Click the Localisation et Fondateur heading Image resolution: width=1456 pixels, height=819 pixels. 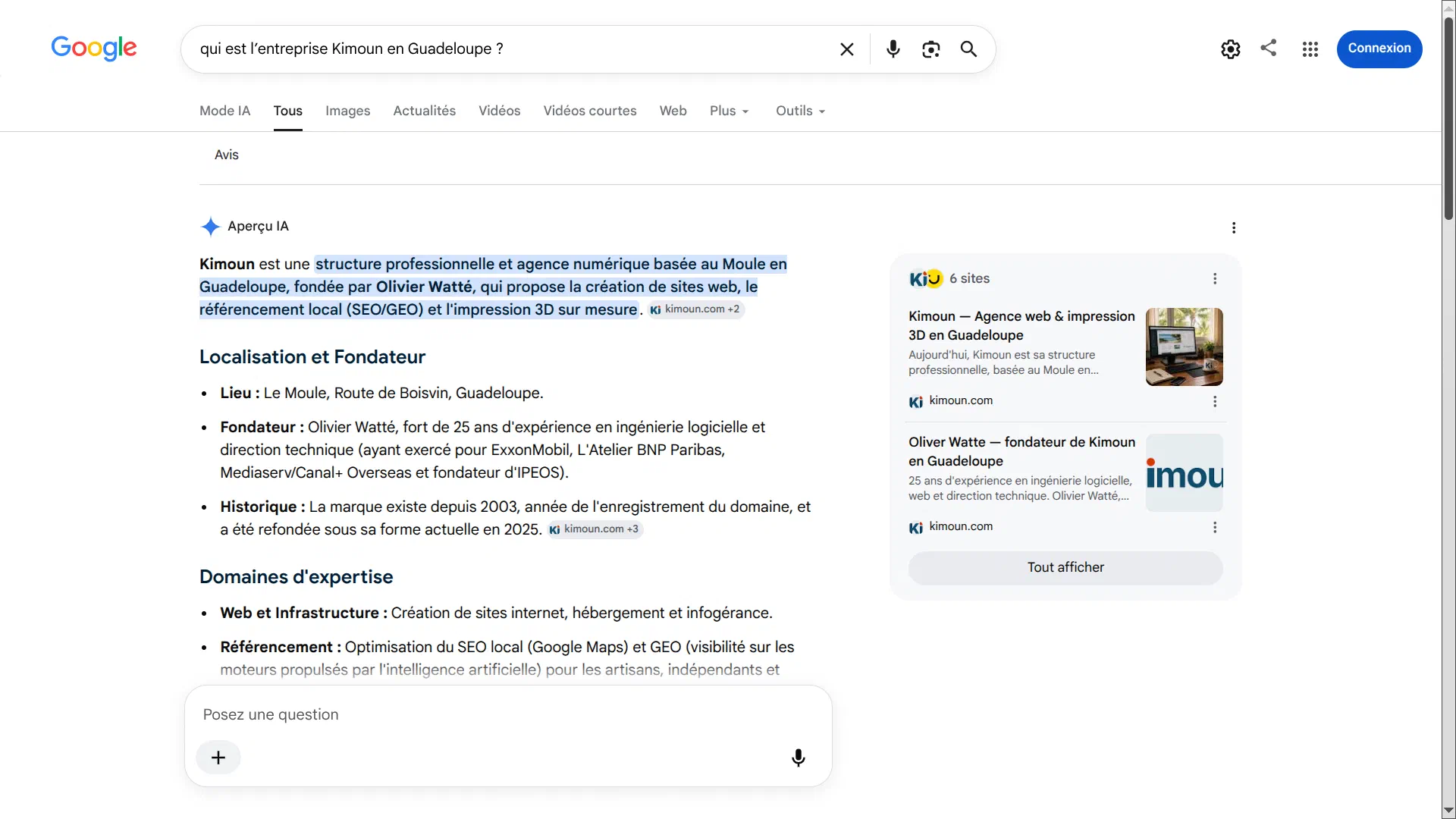coord(312,357)
